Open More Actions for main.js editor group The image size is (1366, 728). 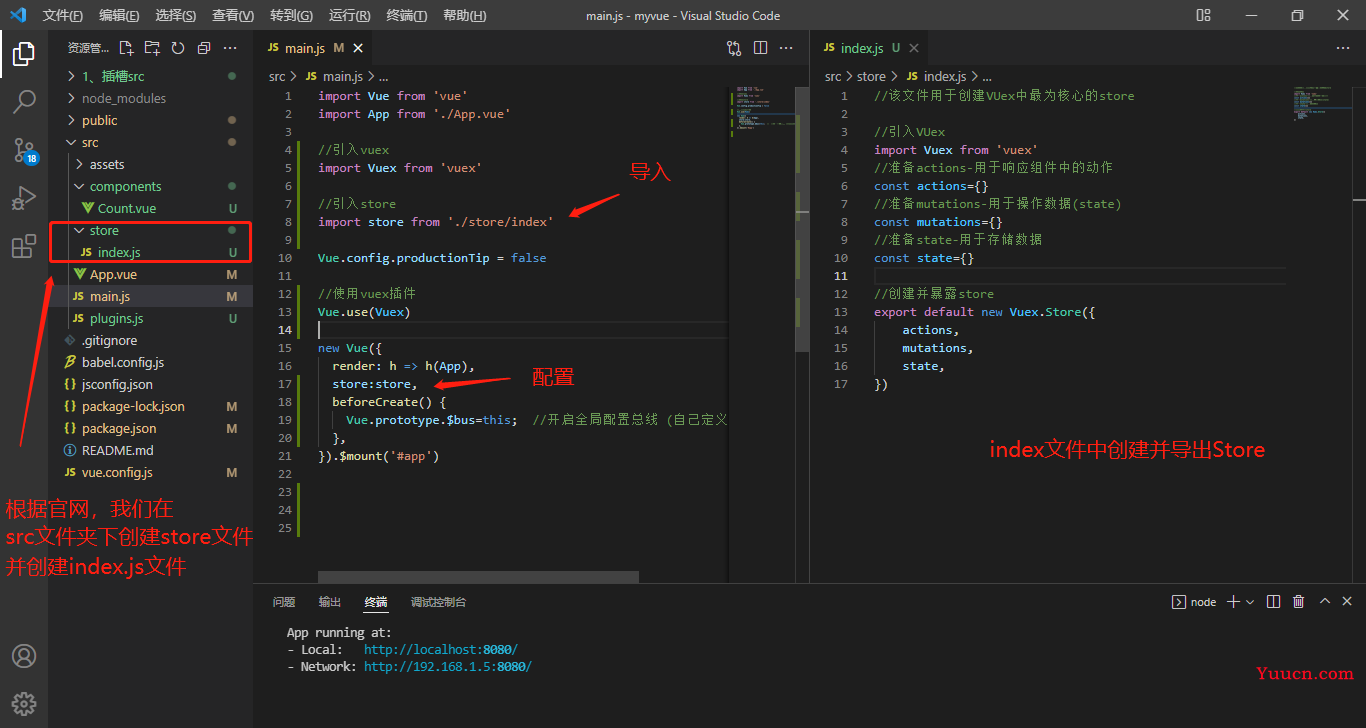[786, 48]
